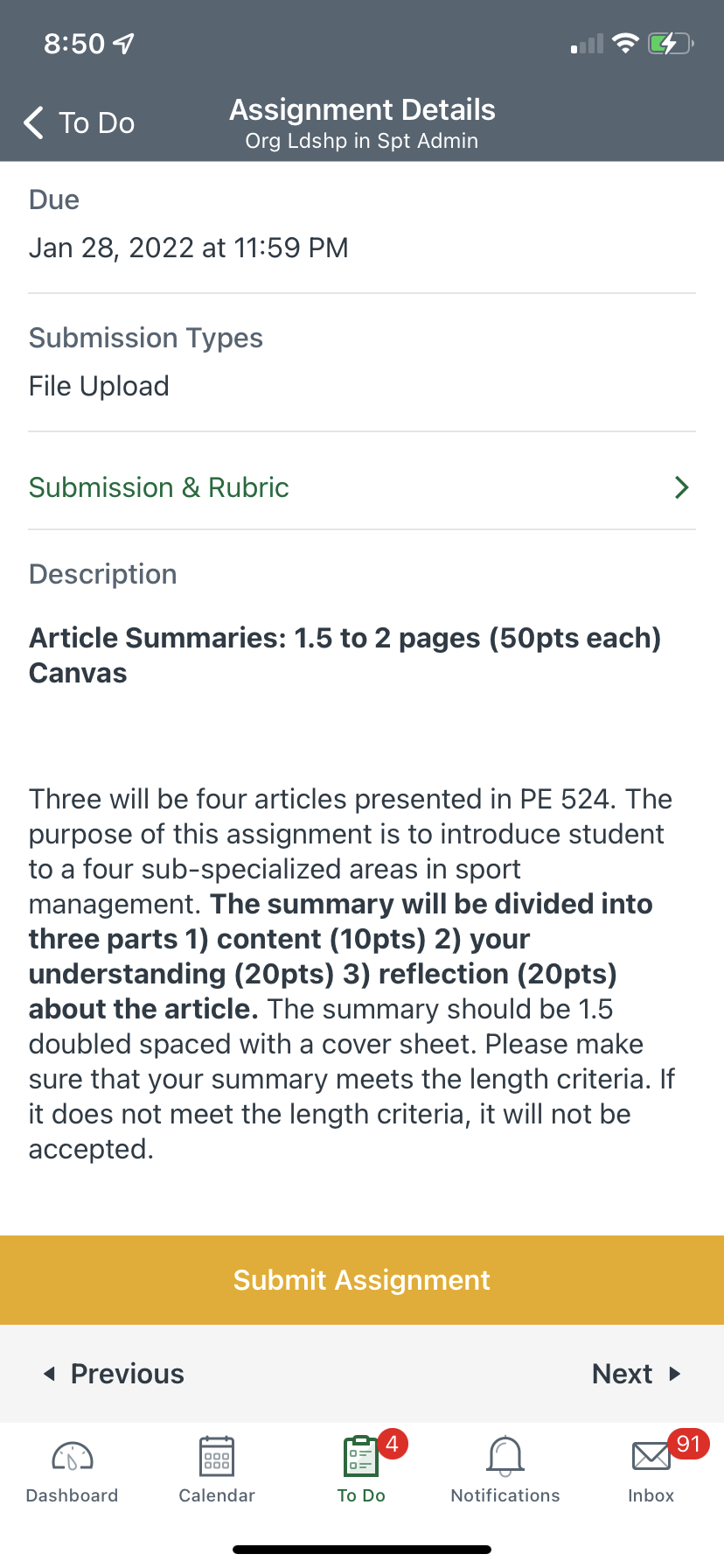The width and height of the screenshot is (724, 1568).
Task: Tap the location arrow icon beside time
Action: (124, 43)
